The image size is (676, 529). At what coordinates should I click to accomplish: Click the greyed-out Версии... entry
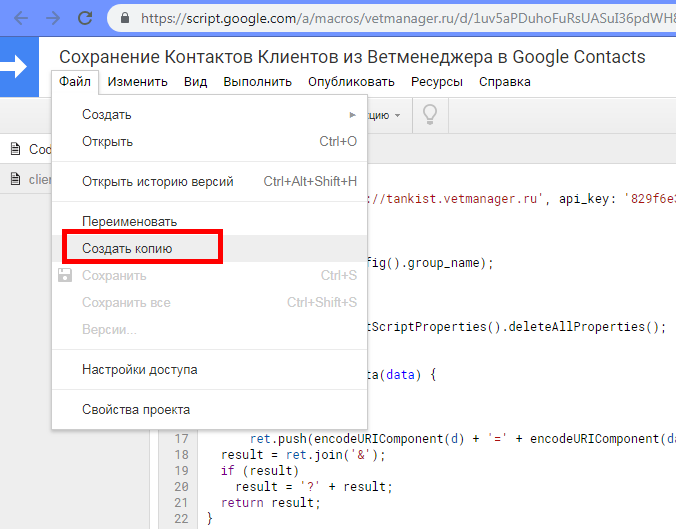pos(210,329)
